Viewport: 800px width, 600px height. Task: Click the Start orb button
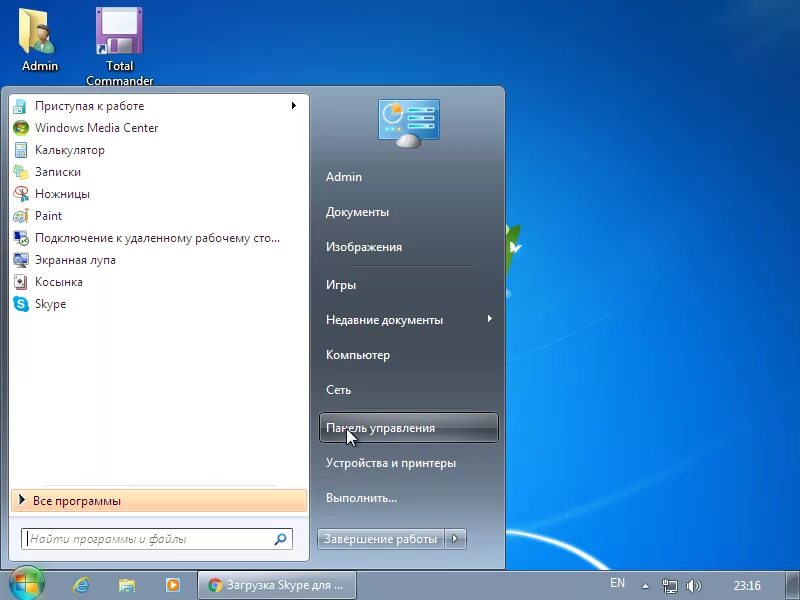(x=26, y=583)
